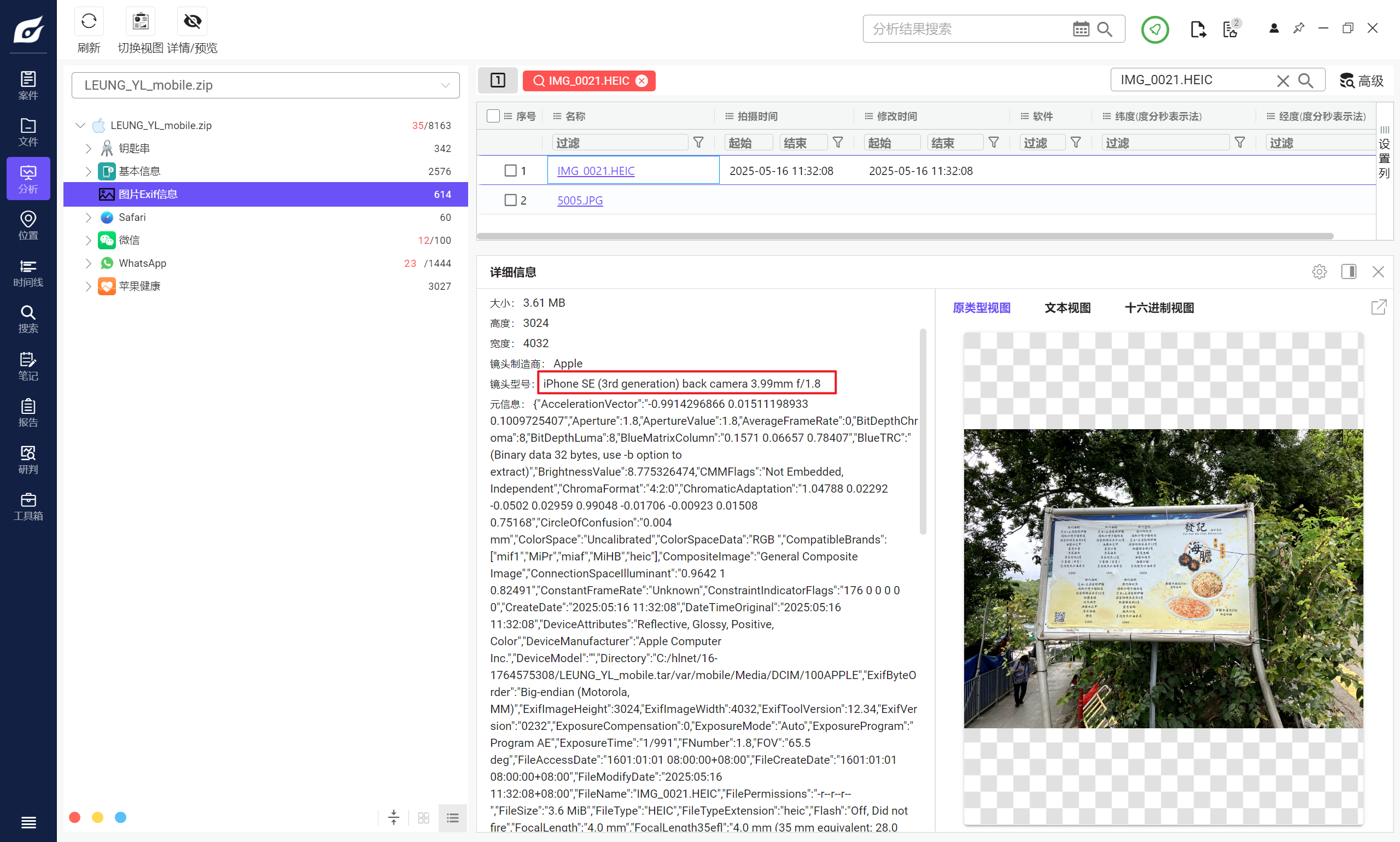Click the Advanced (高级) search button
Image resolution: width=1400 pixels, height=842 pixels.
[1362, 80]
